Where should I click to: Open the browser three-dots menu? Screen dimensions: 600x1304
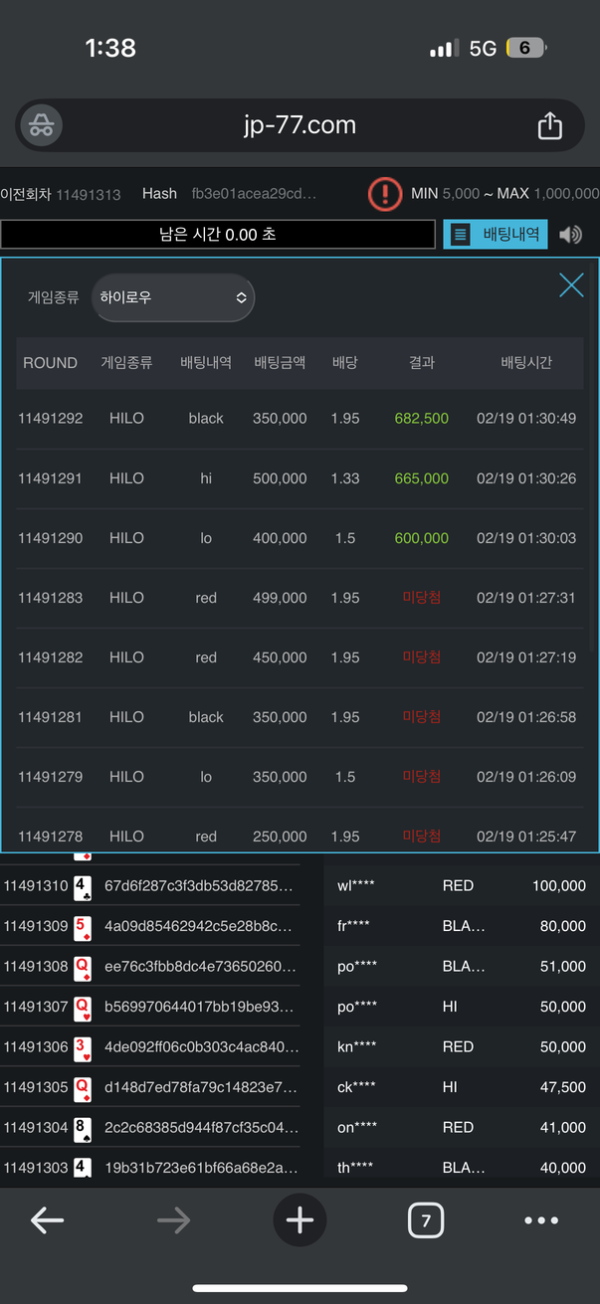click(541, 1220)
